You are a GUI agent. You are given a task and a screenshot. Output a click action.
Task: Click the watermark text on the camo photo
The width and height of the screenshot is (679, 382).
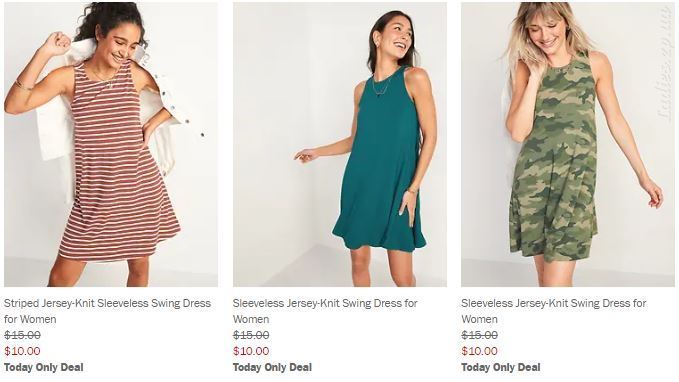click(665, 64)
